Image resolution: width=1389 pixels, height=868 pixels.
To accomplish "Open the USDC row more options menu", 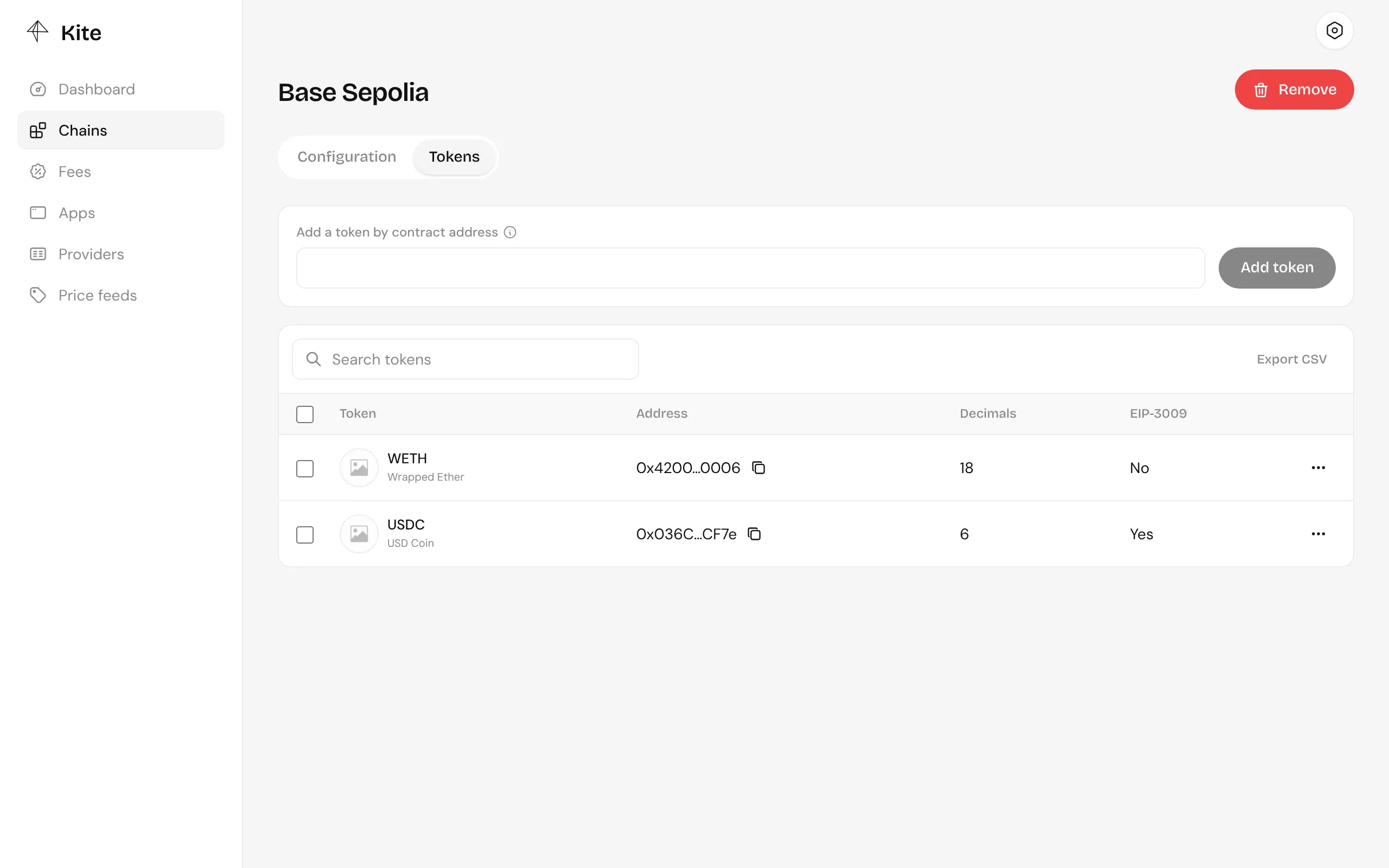I will [1318, 534].
